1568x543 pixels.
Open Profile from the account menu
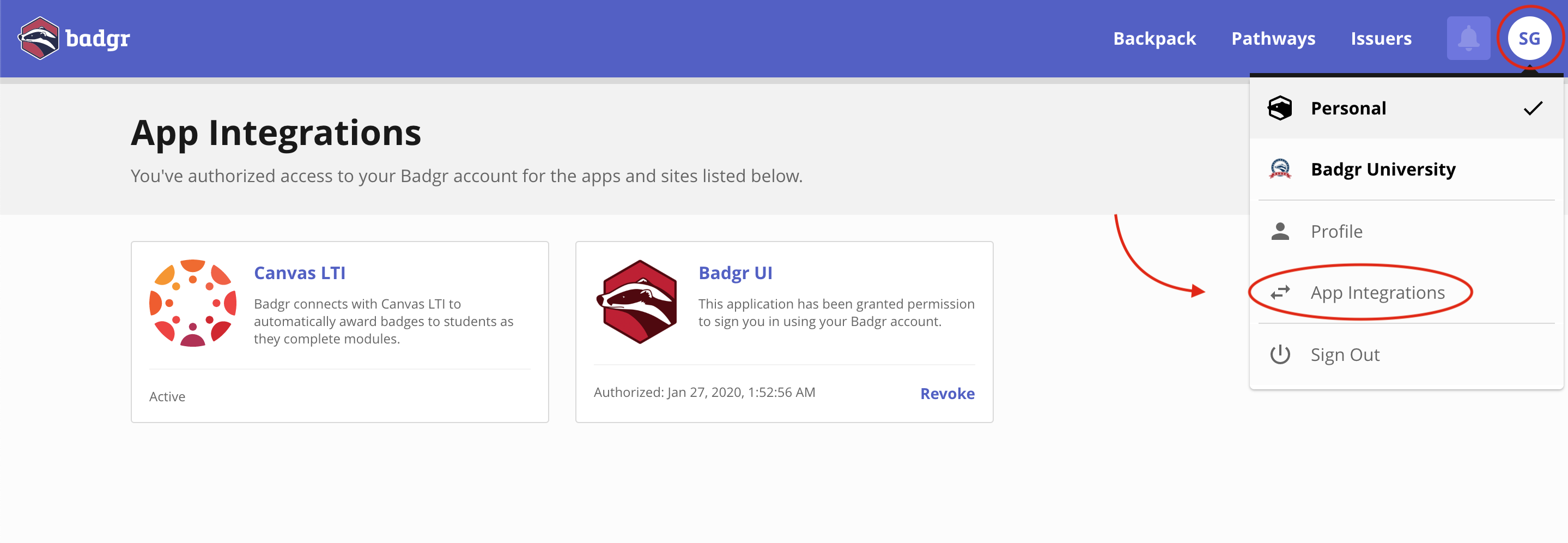tap(1406, 232)
